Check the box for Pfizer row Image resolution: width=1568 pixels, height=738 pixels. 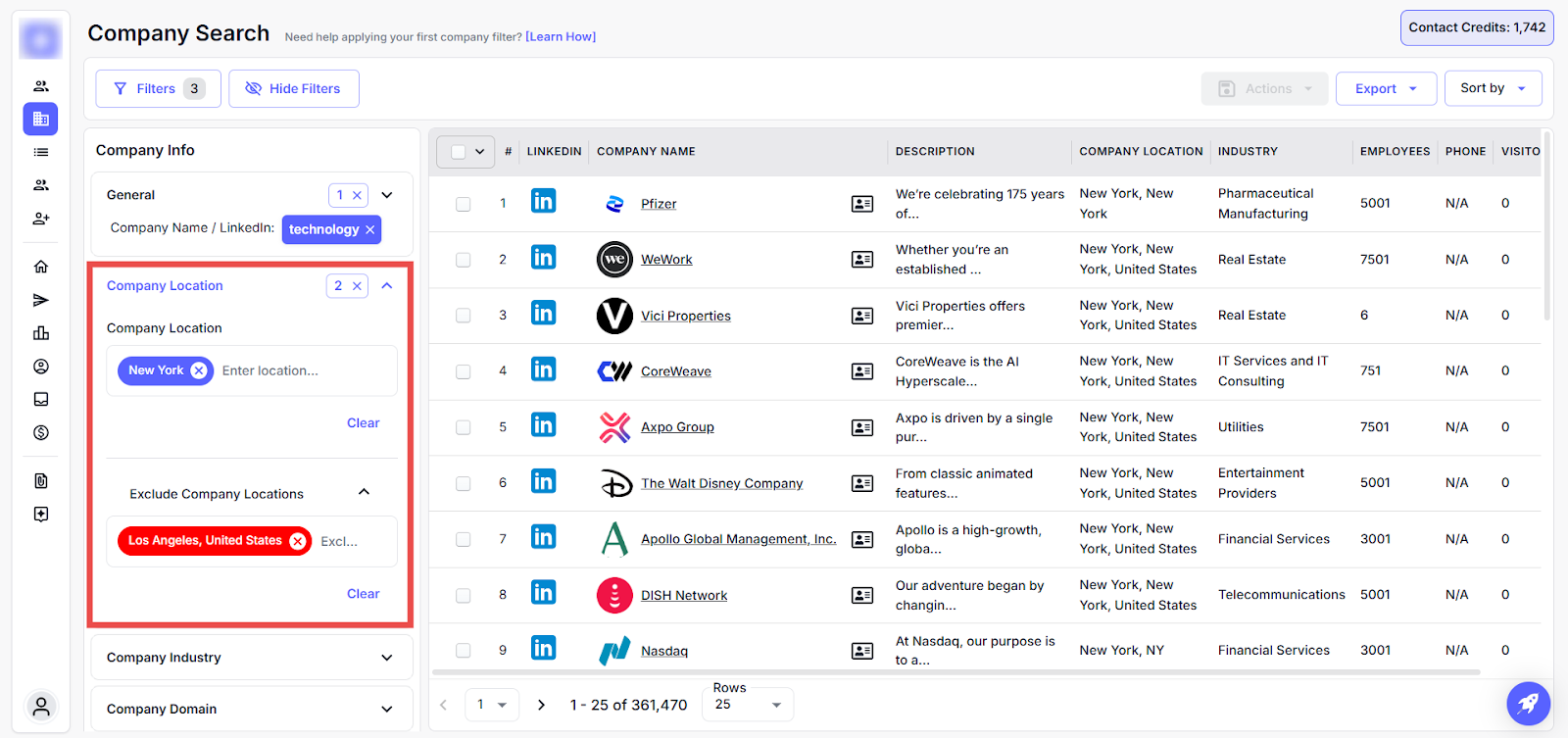click(x=463, y=204)
